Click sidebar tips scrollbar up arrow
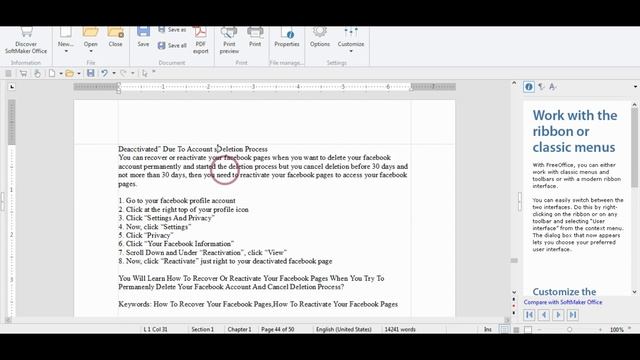Image resolution: width=640 pixels, height=360 pixels. coord(635,105)
